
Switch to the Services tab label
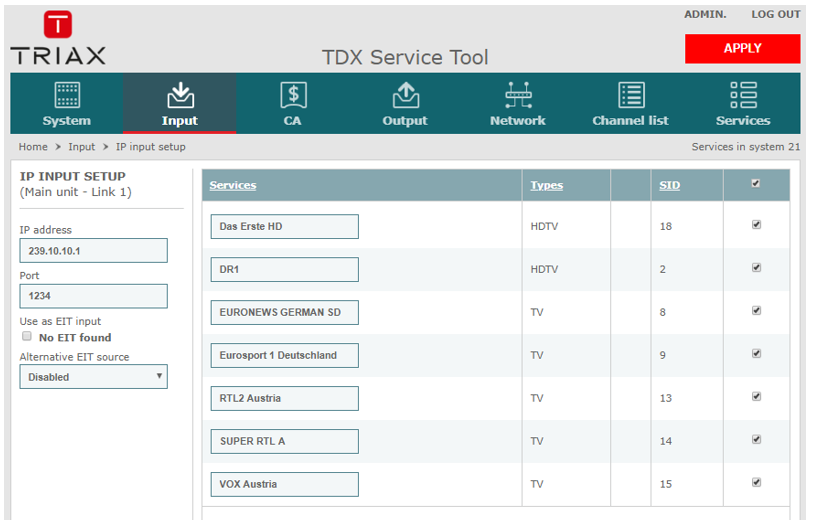click(743, 121)
